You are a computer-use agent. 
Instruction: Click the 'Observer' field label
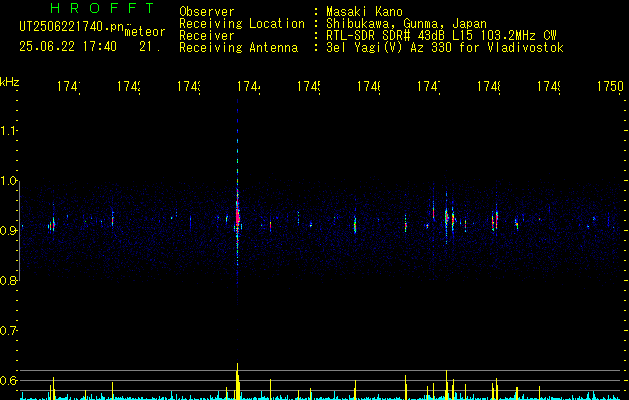(207, 12)
